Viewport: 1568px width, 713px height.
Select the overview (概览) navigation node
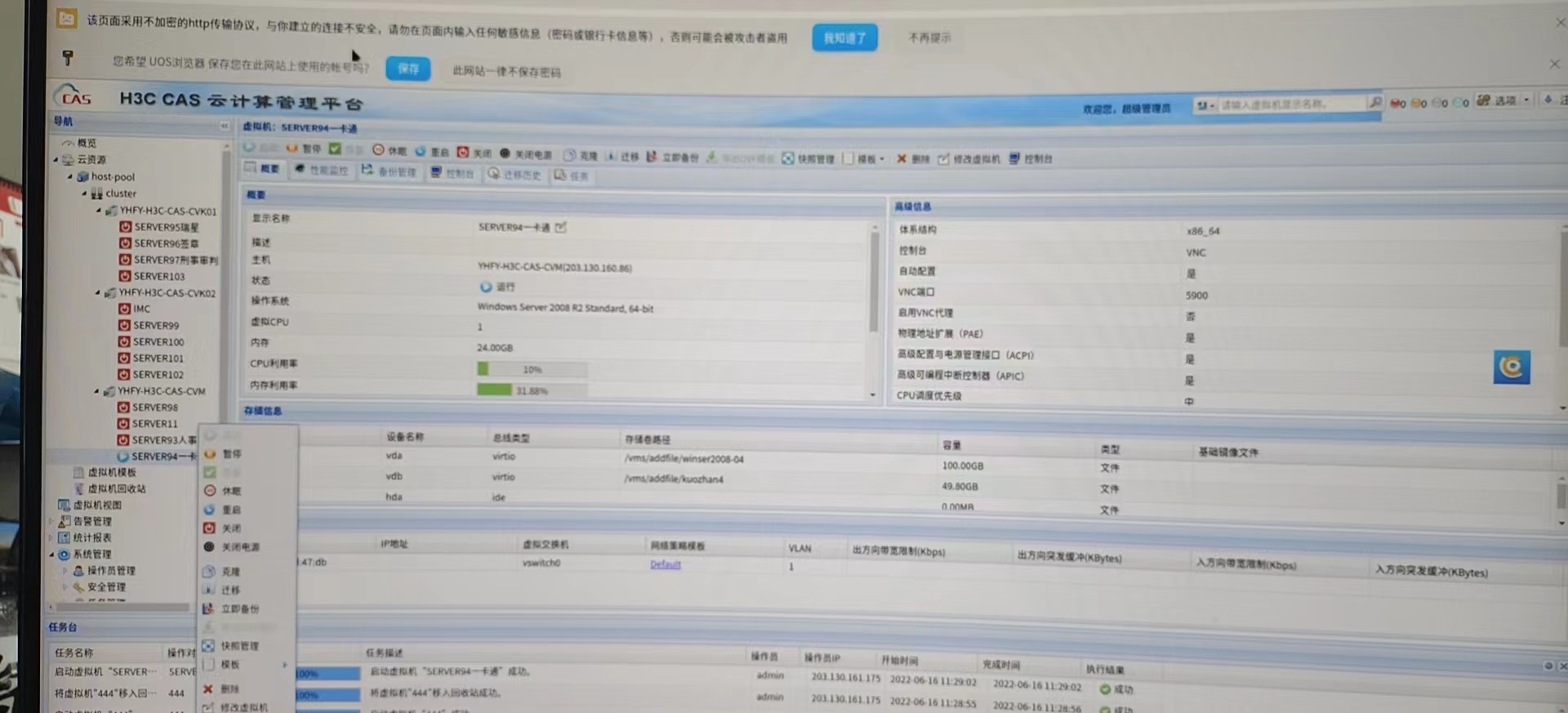(x=79, y=143)
